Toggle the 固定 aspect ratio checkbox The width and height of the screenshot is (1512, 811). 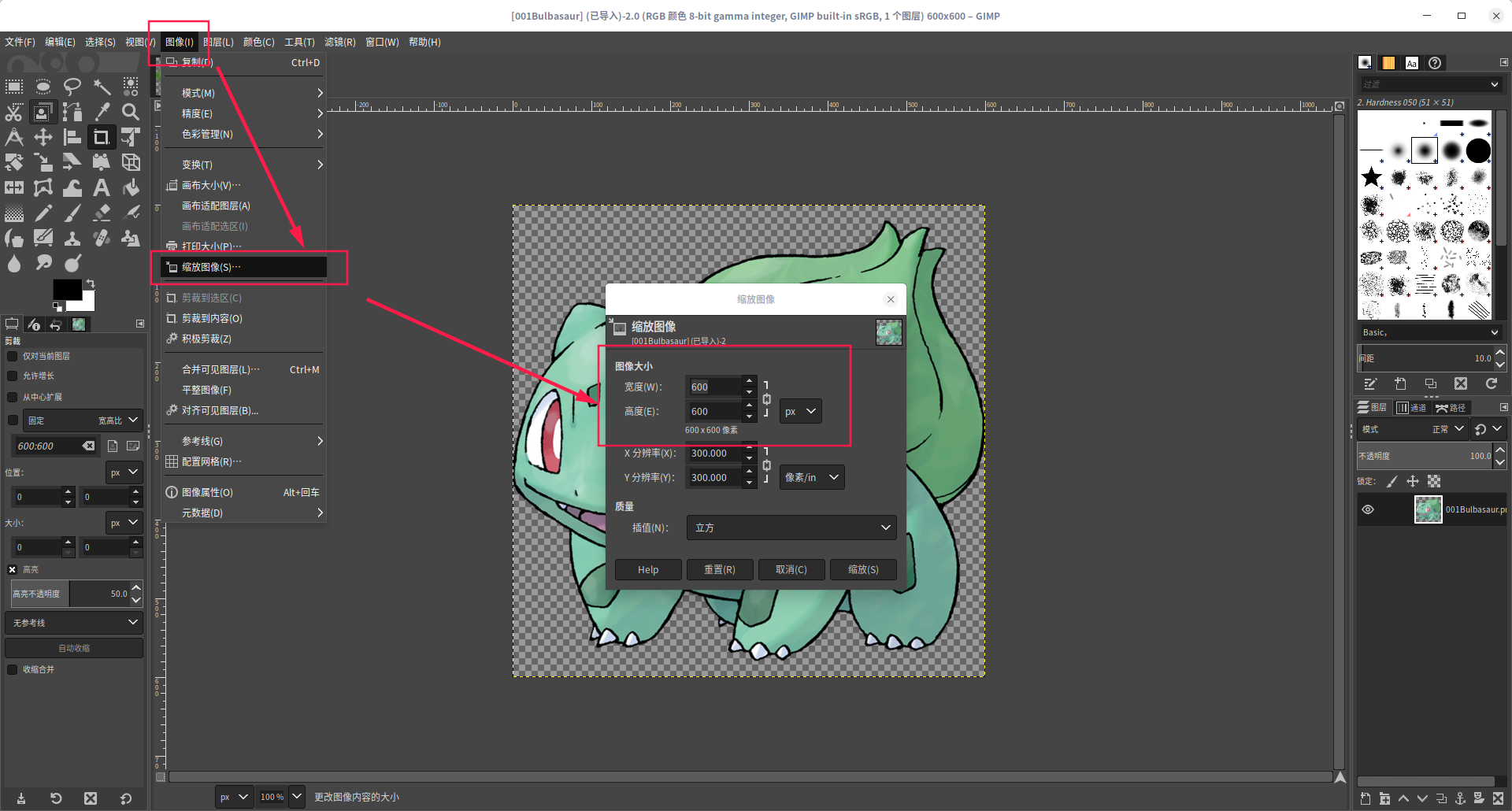pyautogui.click(x=12, y=420)
